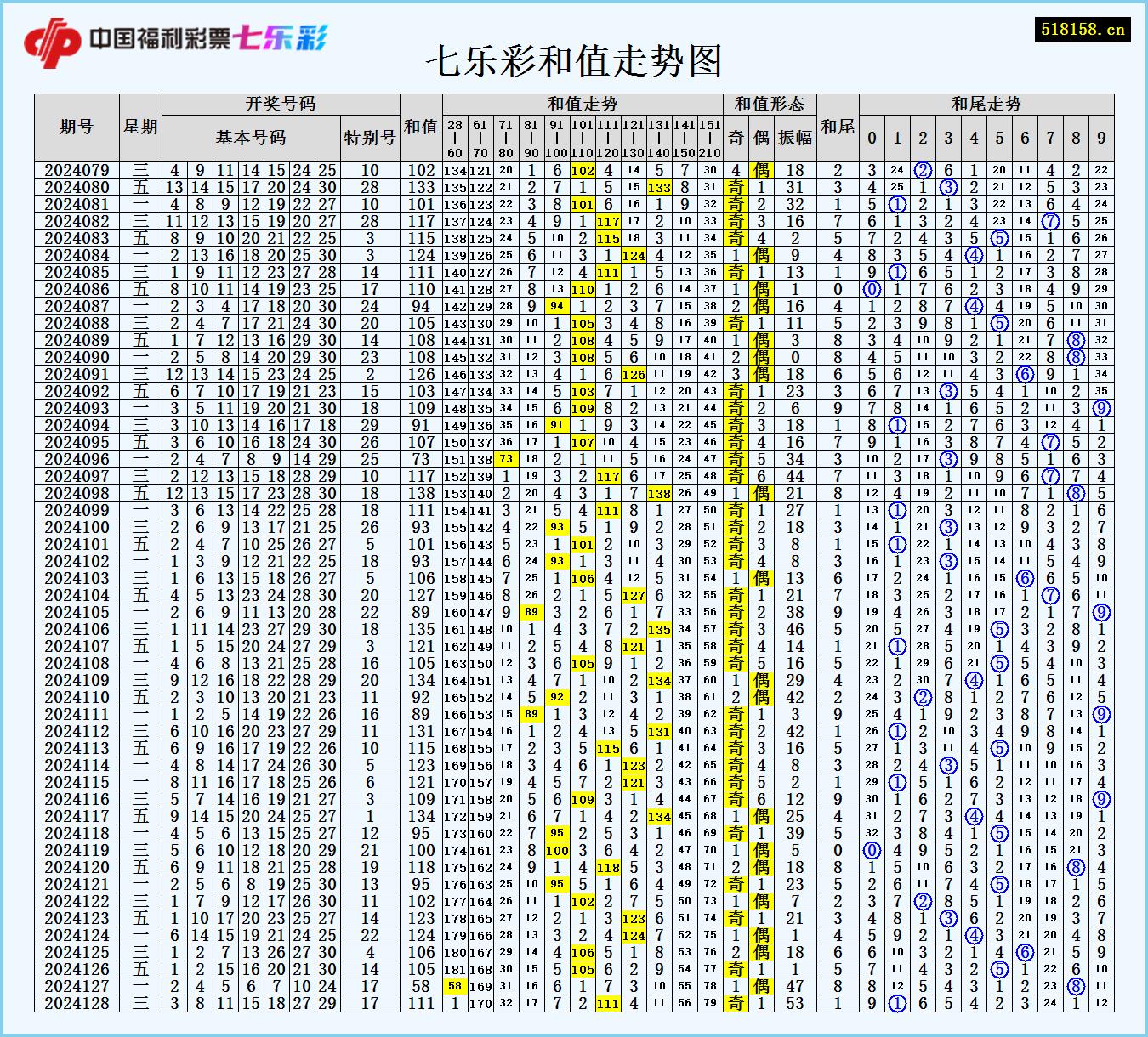The image size is (1148, 1037).
Task: Click period number 2024100 in the 期号 column
Action: [81, 526]
